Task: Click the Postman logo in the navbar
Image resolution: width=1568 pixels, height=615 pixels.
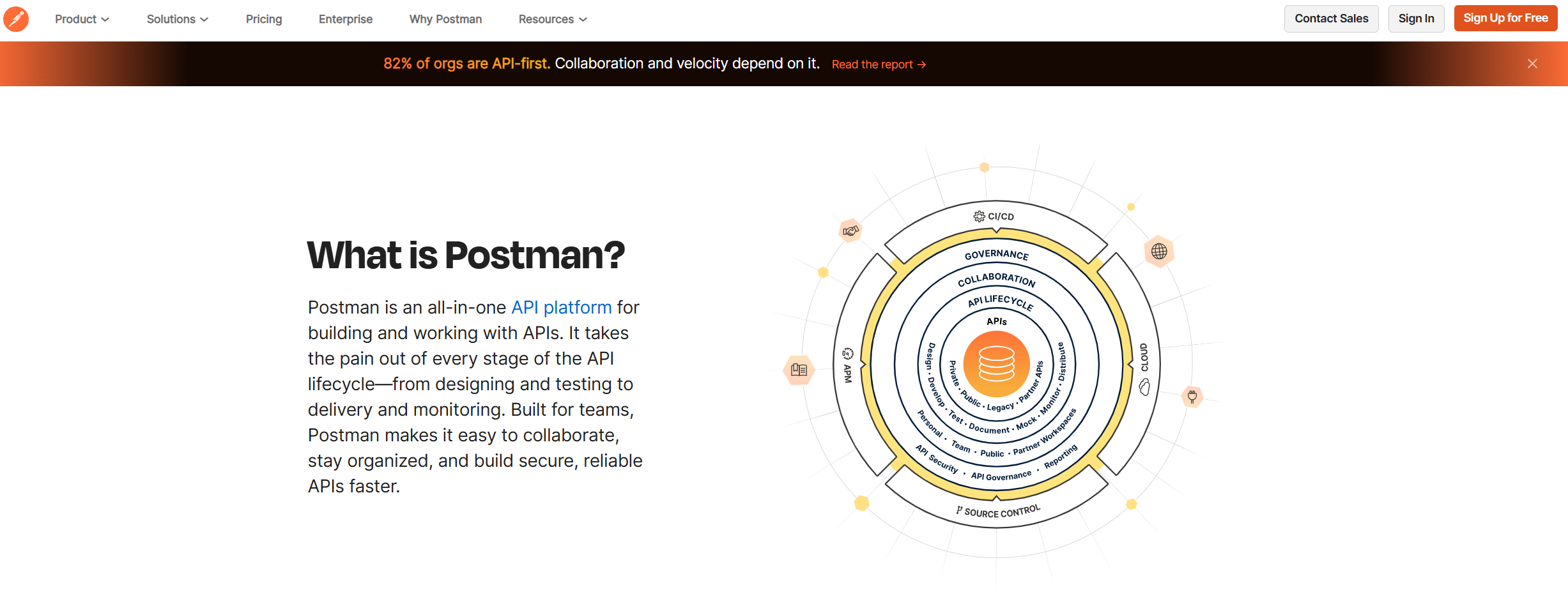Action: pos(16,19)
